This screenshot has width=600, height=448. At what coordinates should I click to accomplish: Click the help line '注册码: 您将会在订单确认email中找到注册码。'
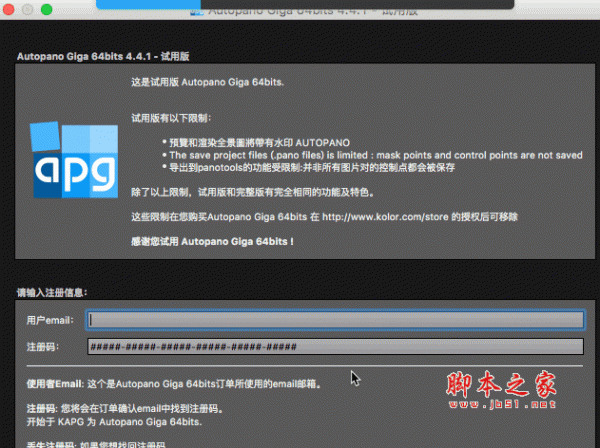(x=125, y=409)
